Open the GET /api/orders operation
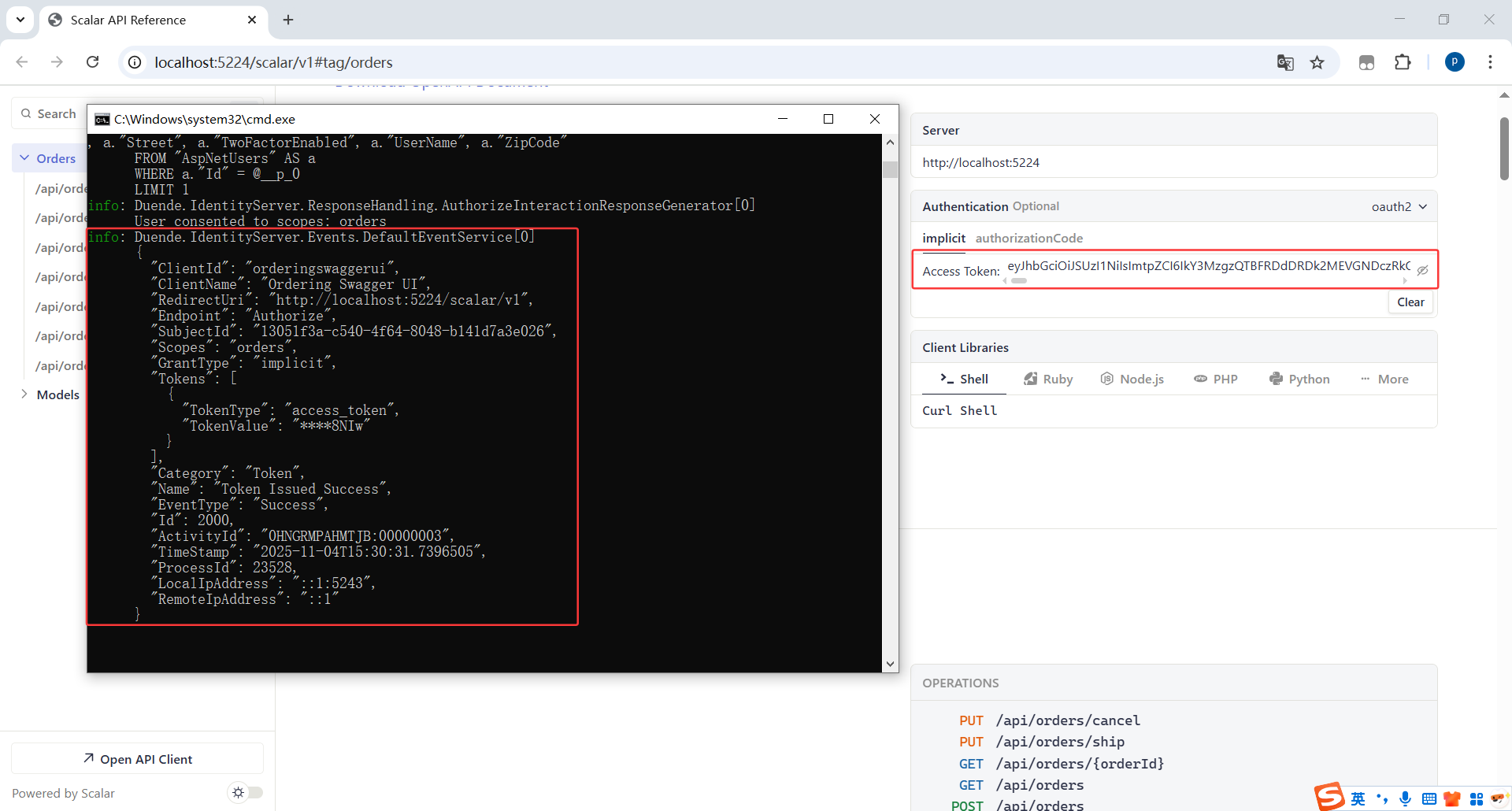 [x=1021, y=785]
